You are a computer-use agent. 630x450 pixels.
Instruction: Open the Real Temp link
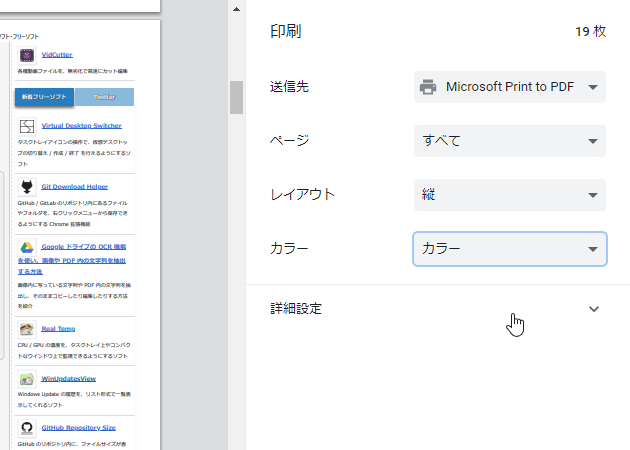pyautogui.click(x=58, y=329)
